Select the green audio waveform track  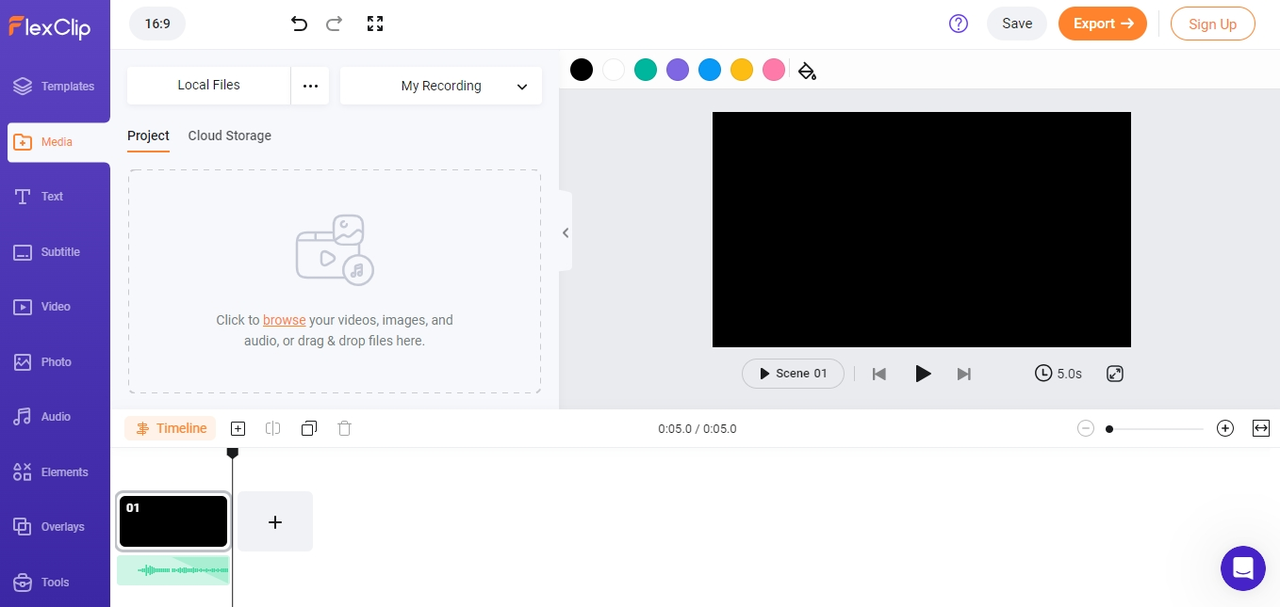point(173,570)
